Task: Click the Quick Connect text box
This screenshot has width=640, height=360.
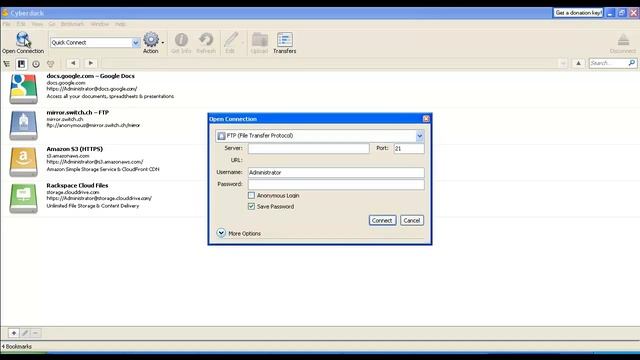Action: click(x=91, y=42)
